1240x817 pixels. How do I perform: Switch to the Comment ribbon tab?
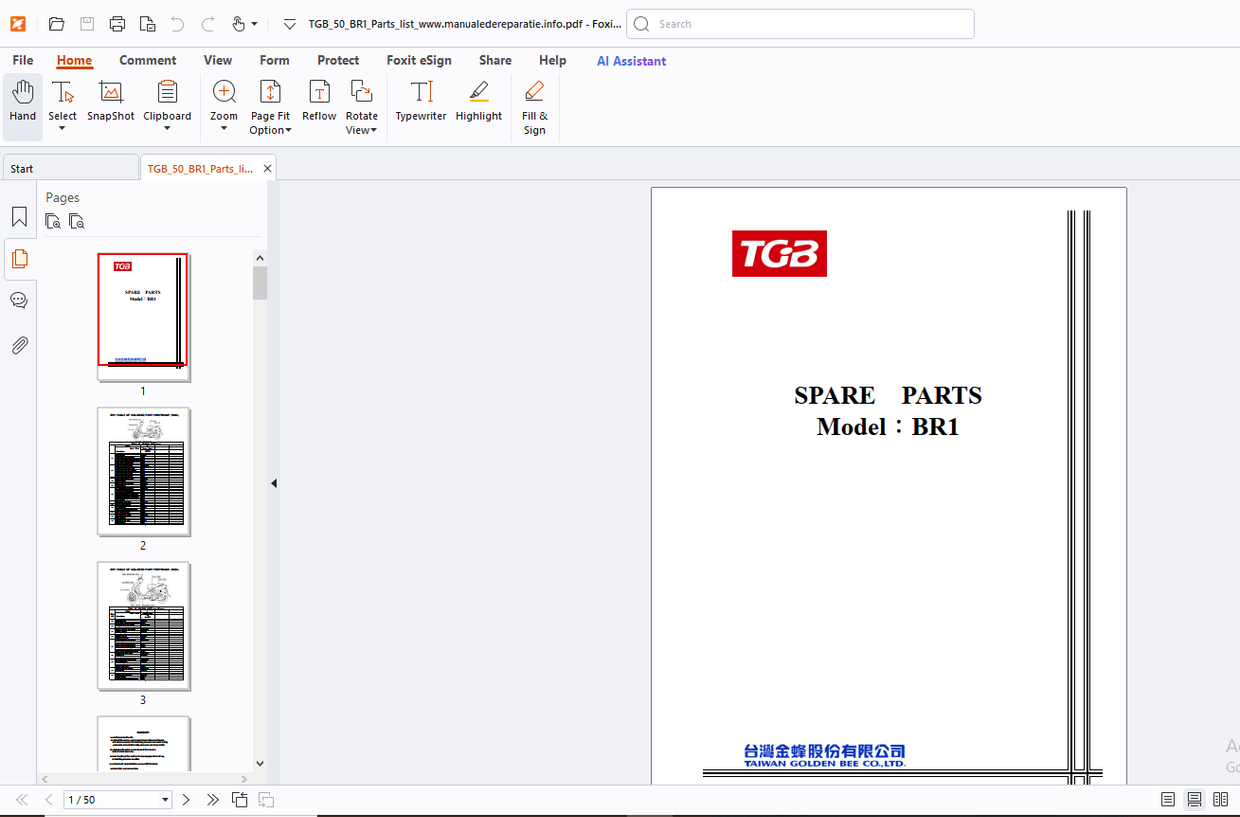tap(148, 60)
